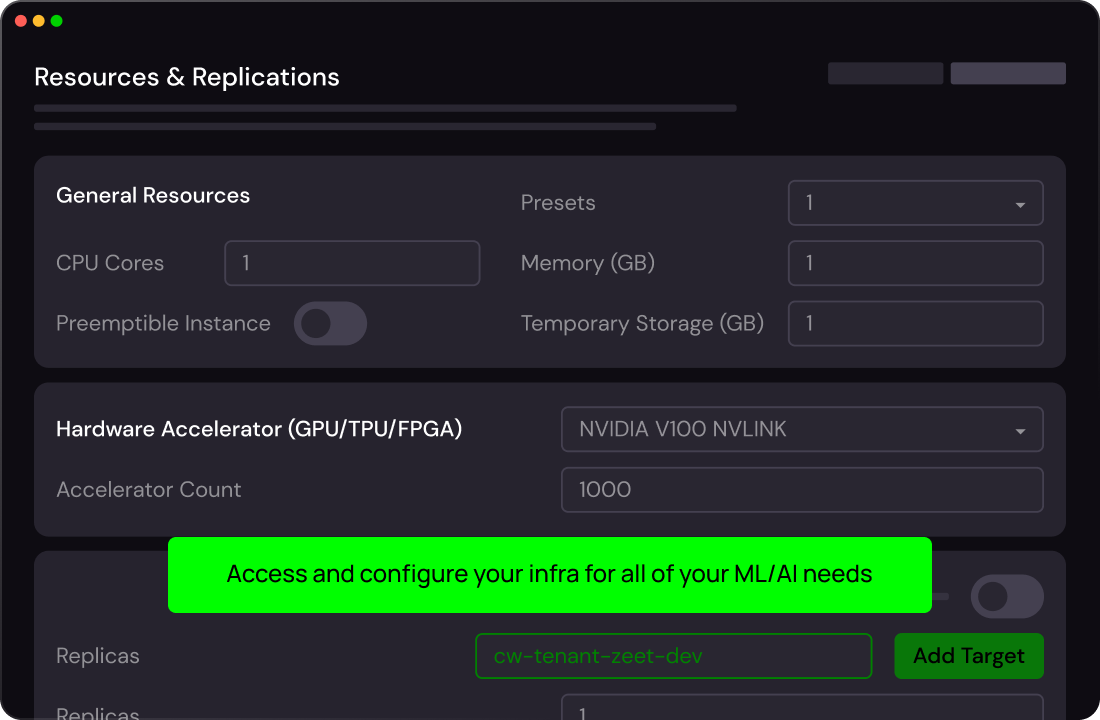Image resolution: width=1100 pixels, height=720 pixels.
Task: Click the CPU Cores input field
Action: pos(352,263)
